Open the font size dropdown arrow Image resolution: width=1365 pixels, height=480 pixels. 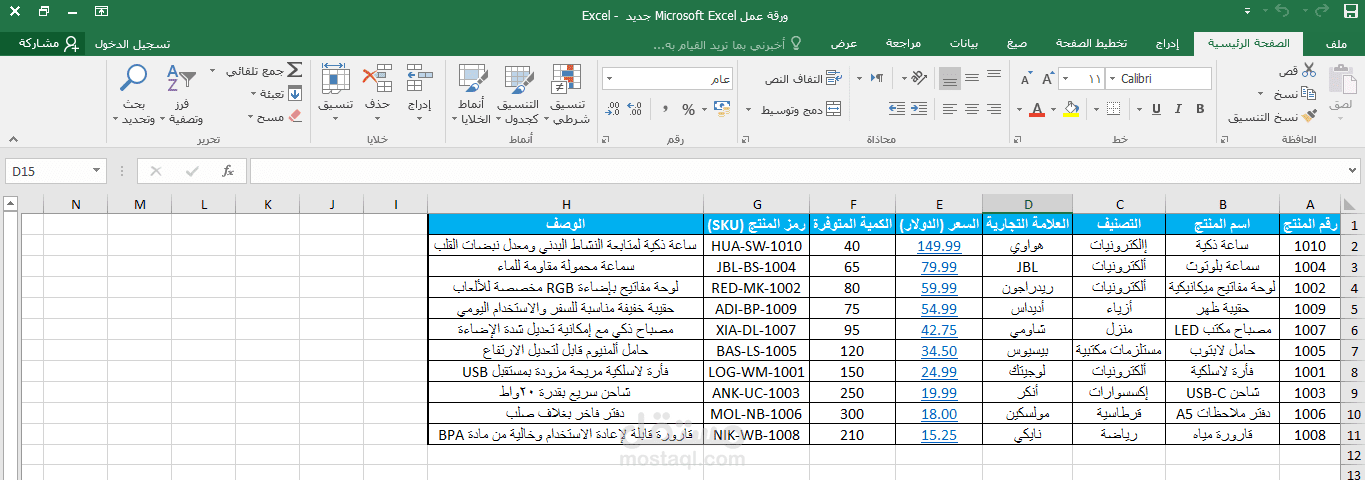[1065, 78]
